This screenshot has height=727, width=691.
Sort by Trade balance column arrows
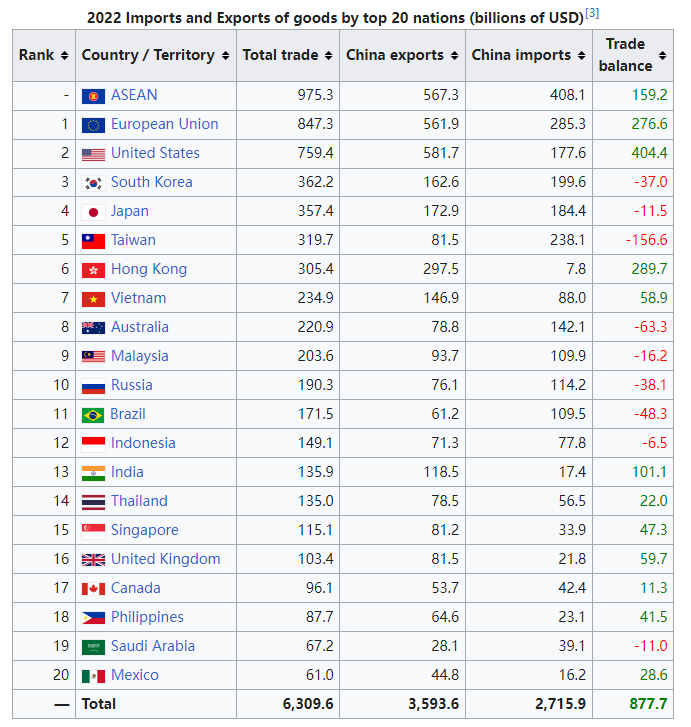click(x=662, y=56)
